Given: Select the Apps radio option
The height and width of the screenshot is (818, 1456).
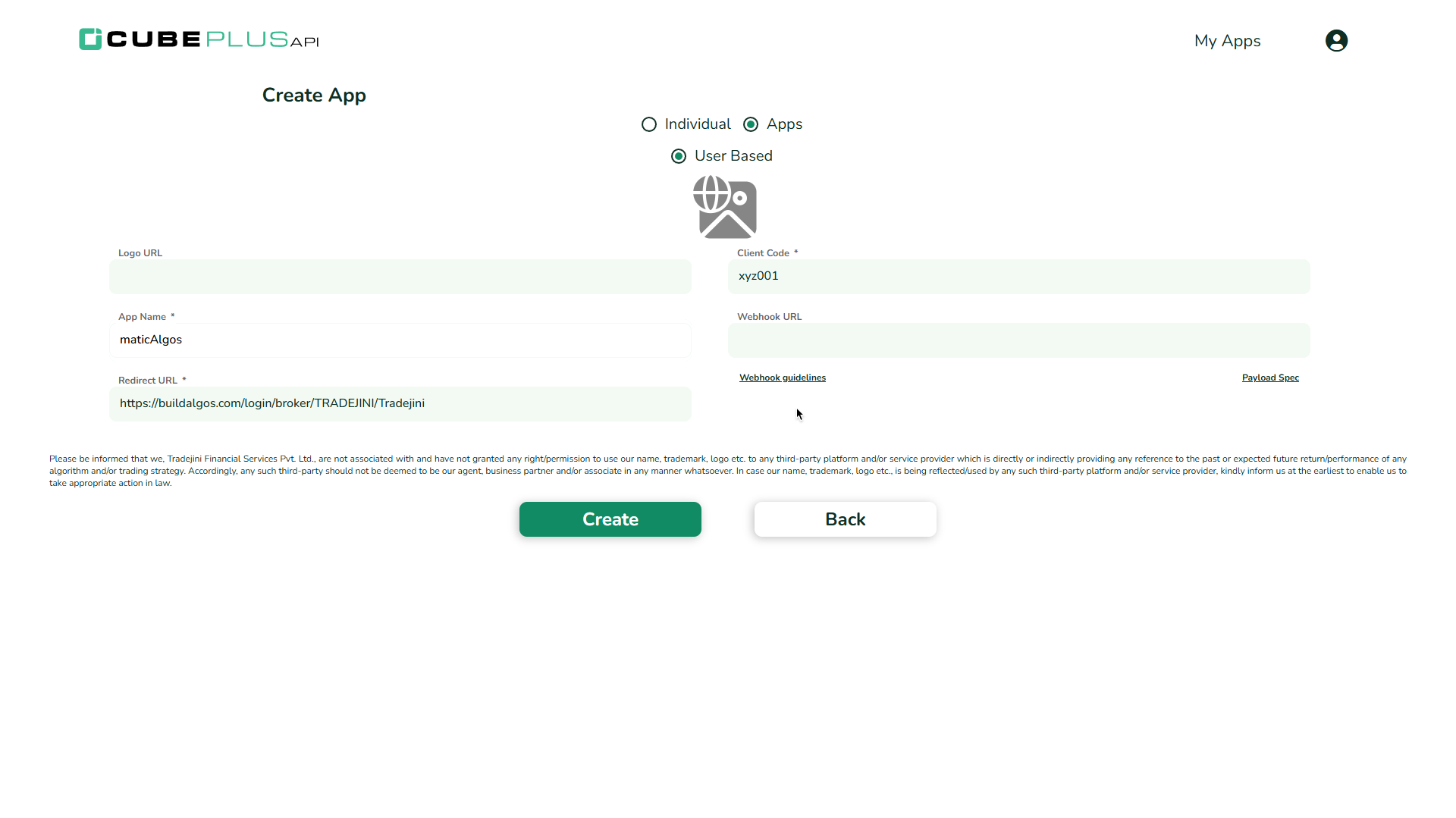Looking at the screenshot, I should point(751,124).
